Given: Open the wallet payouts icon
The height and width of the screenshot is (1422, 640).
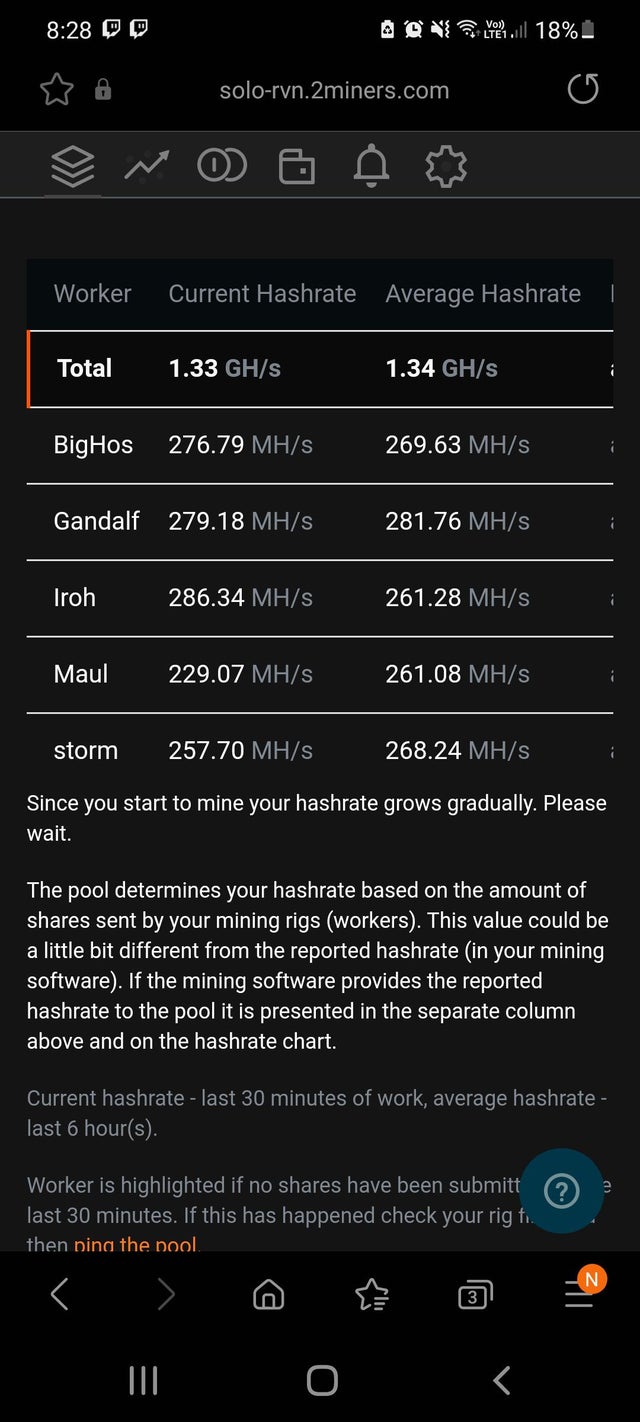Looking at the screenshot, I should [x=296, y=166].
